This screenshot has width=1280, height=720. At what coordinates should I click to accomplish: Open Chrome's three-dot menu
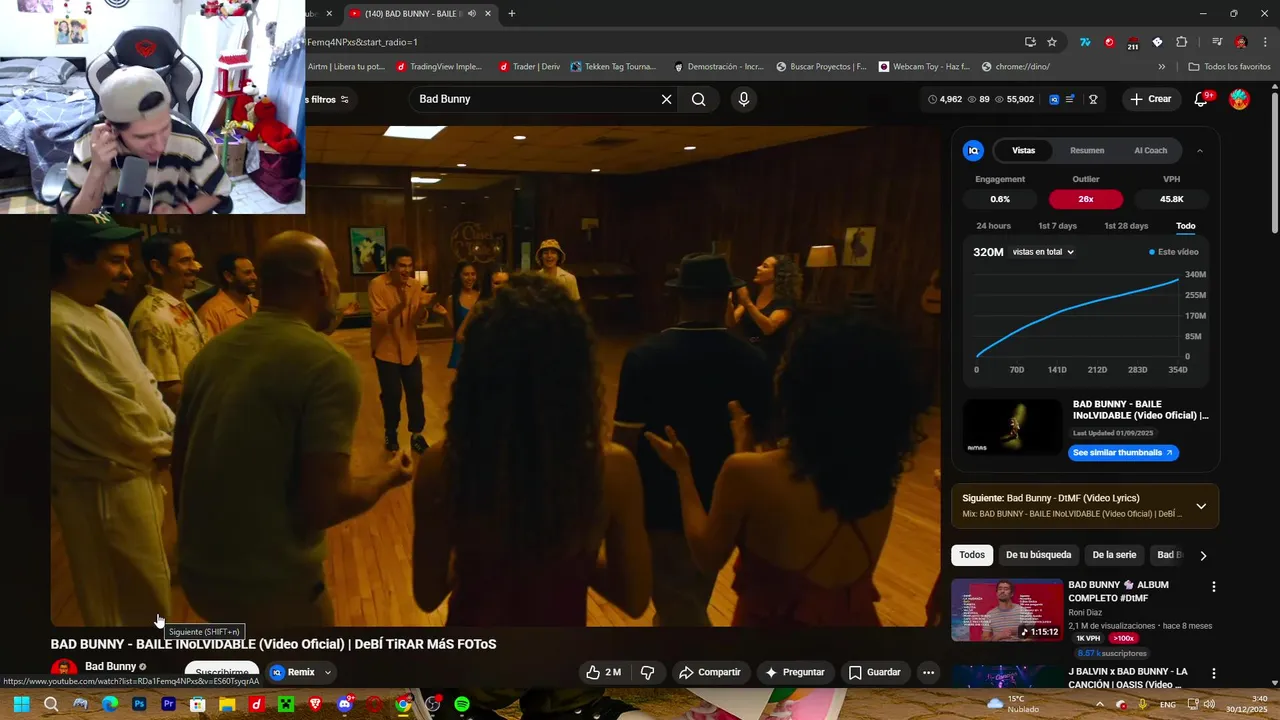[x=1264, y=42]
